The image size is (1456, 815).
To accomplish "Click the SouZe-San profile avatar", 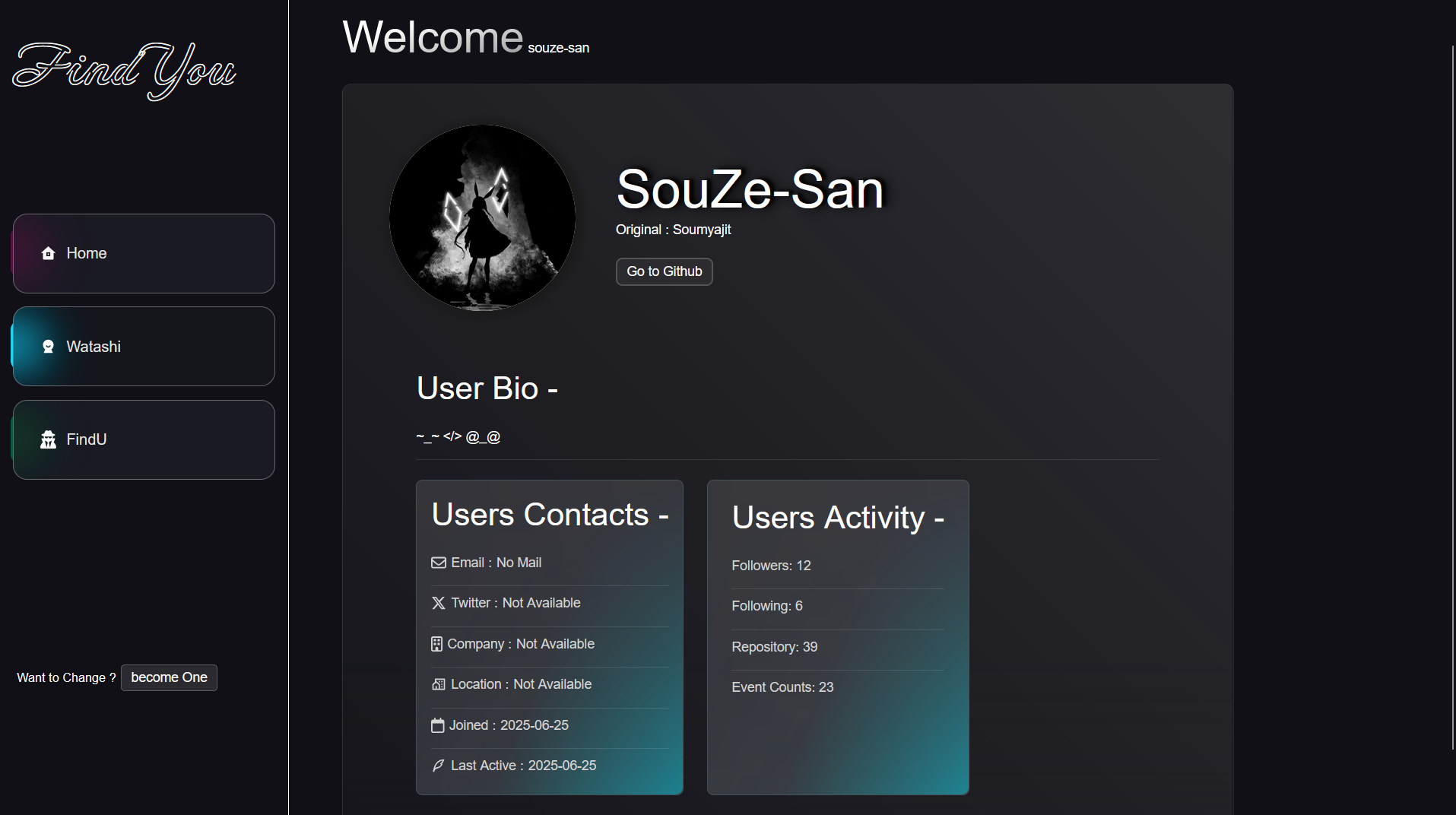I will pyautogui.click(x=482, y=217).
